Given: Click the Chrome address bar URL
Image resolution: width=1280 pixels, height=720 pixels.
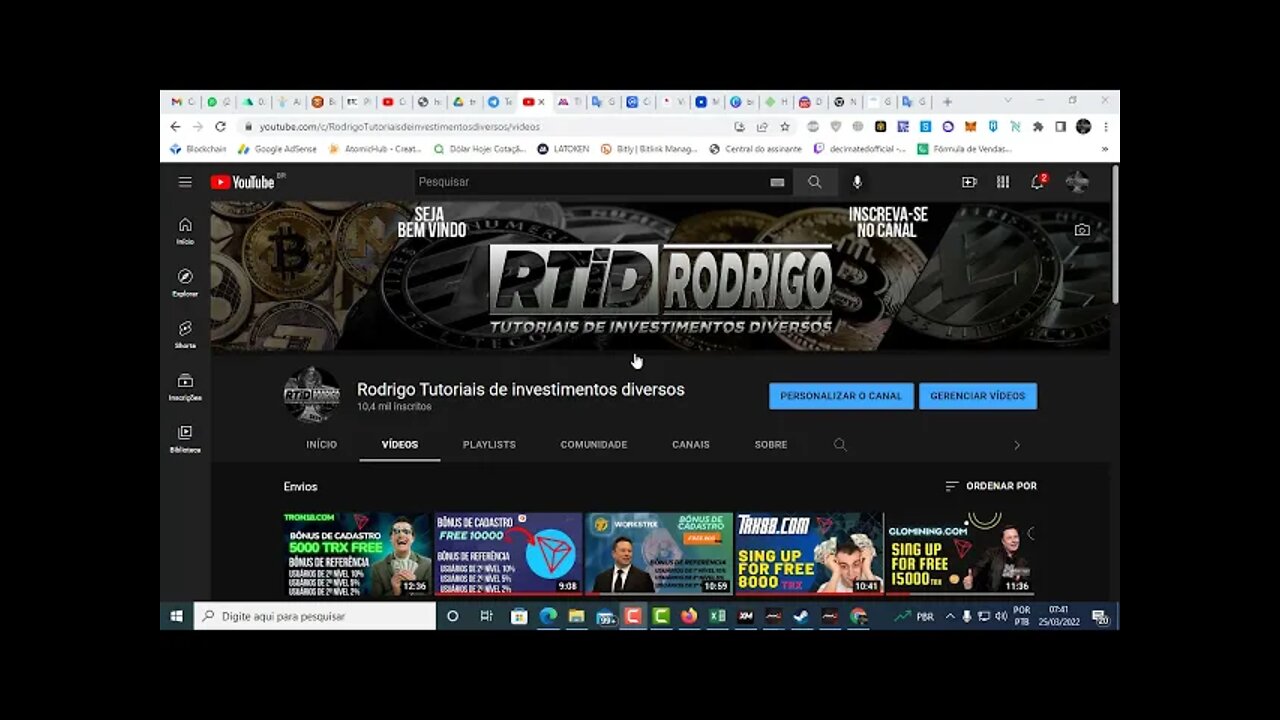Looking at the screenshot, I should pos(400,127).
